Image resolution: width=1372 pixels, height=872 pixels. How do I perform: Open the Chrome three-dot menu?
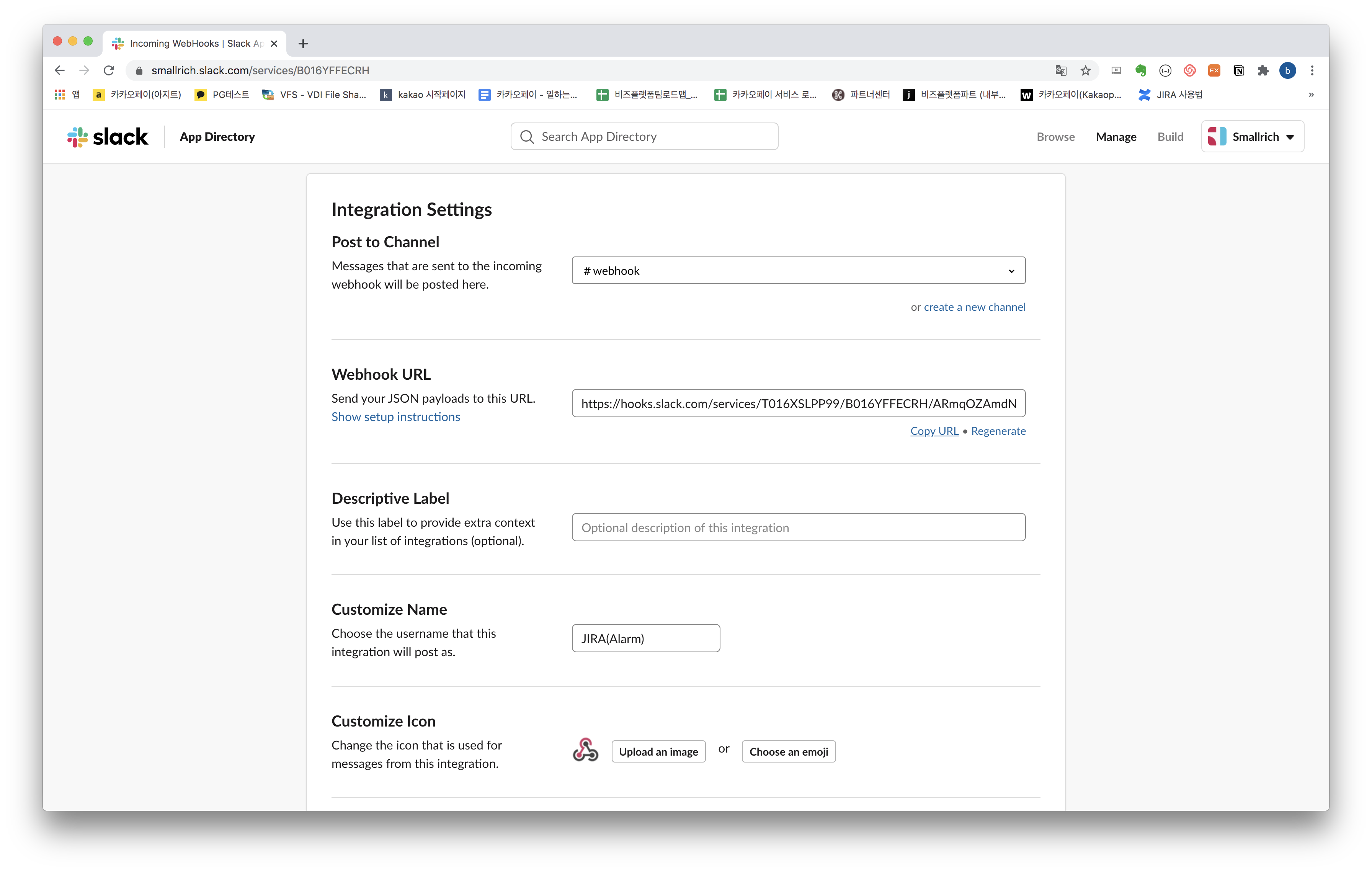click(x=1312, y=71)
